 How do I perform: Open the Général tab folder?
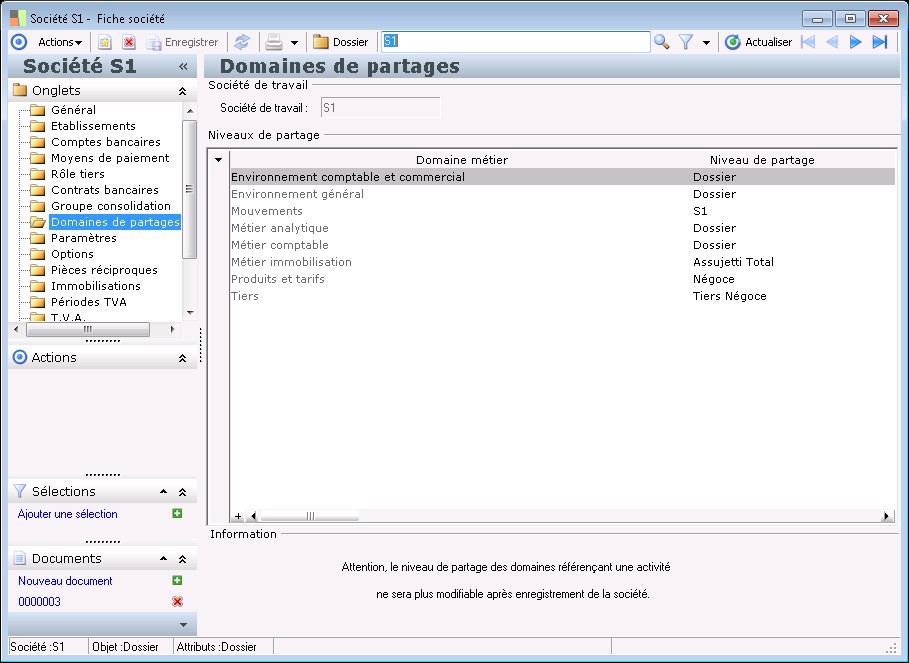(x=73, y=110)
